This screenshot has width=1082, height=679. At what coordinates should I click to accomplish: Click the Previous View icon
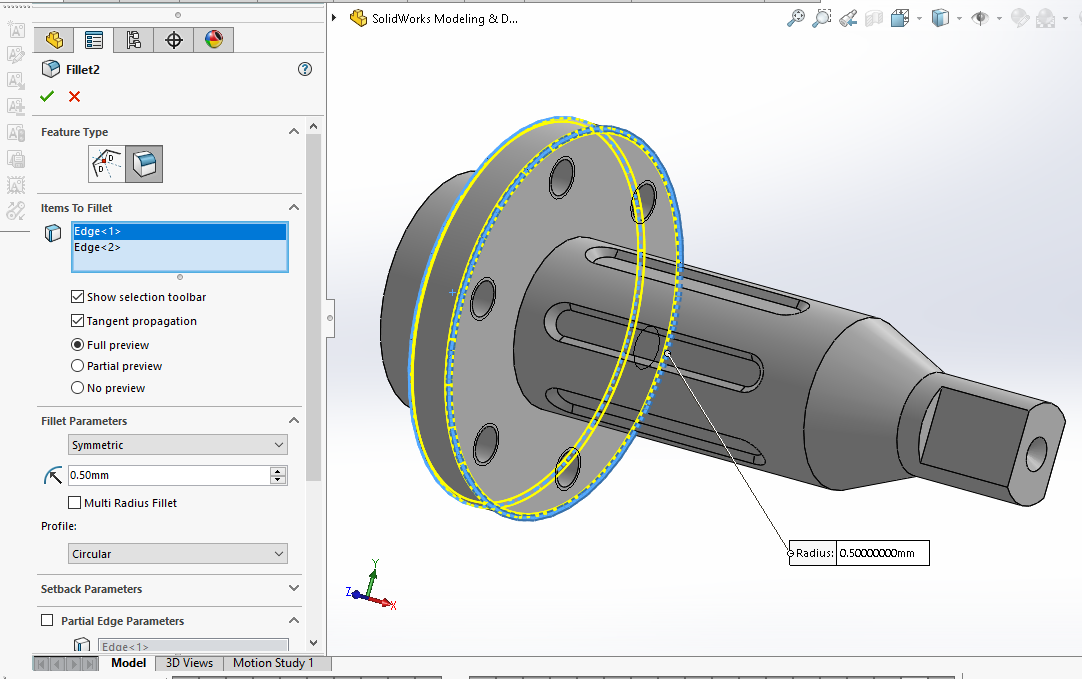click(848, 18)
